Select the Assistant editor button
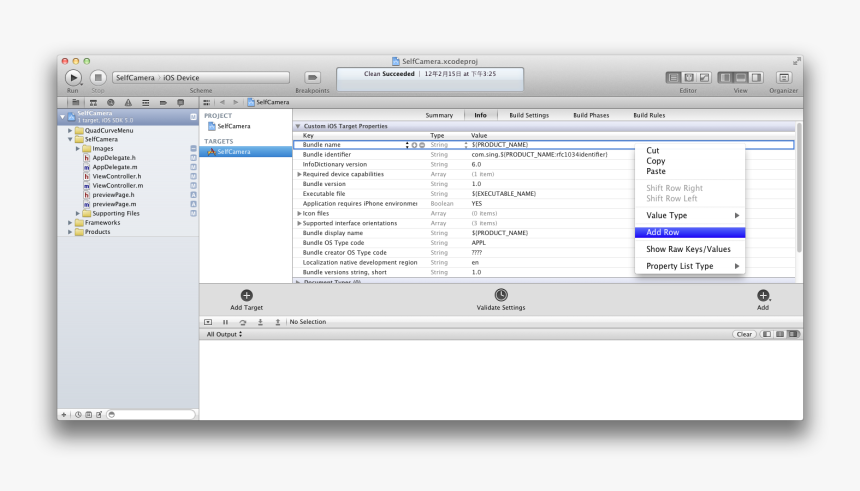The image size is (860, 491). pos(689,77)
